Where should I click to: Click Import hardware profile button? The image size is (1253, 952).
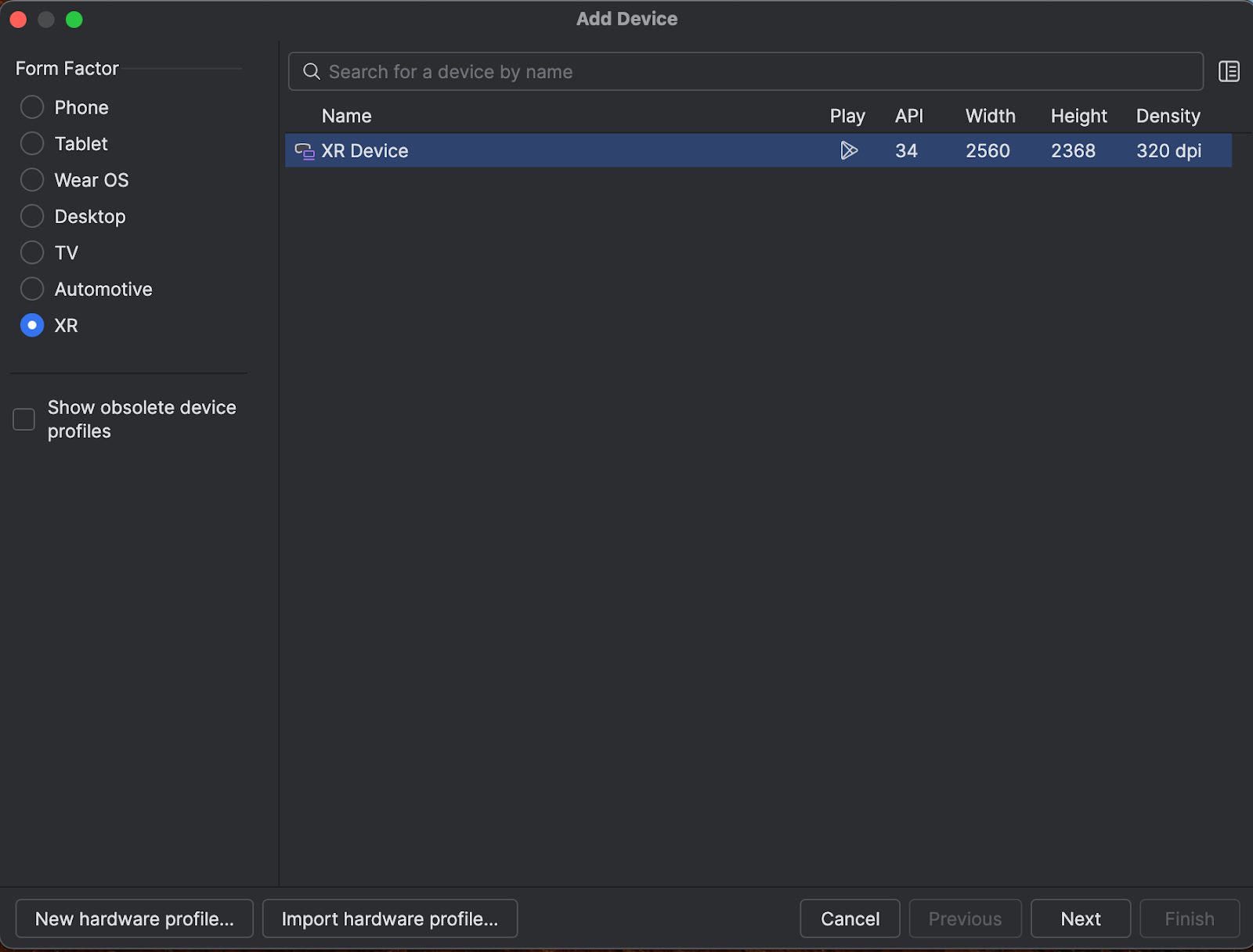[389, 918]
